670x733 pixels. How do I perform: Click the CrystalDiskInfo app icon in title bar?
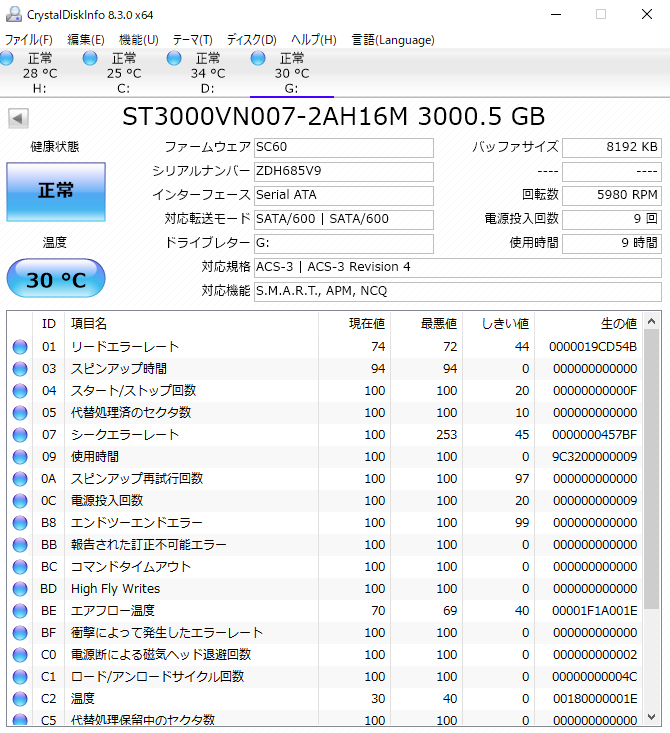coord(13,14)
